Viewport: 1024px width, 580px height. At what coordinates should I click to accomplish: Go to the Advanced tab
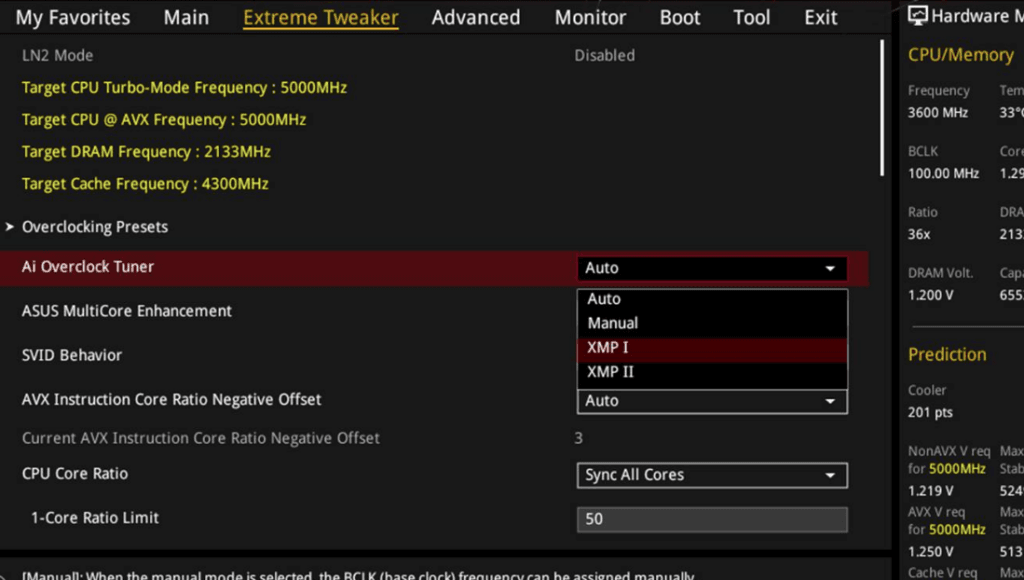click(x=475, y=18)
